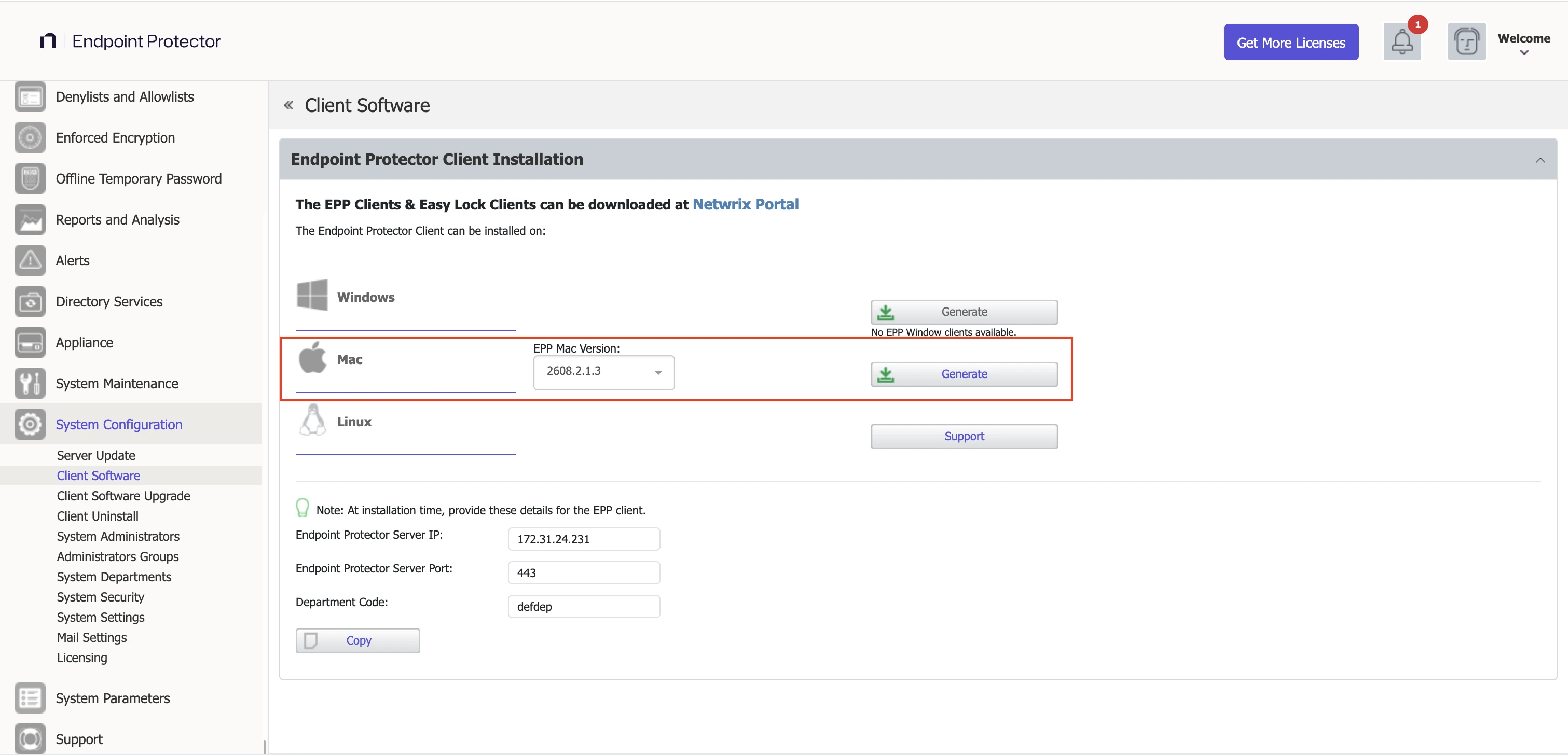Copy the server details

[358, 640]
